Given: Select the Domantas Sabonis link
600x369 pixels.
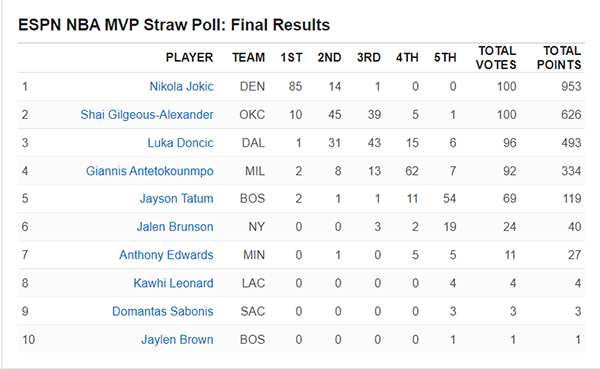Looking at the screenshot, I should 163,311.
